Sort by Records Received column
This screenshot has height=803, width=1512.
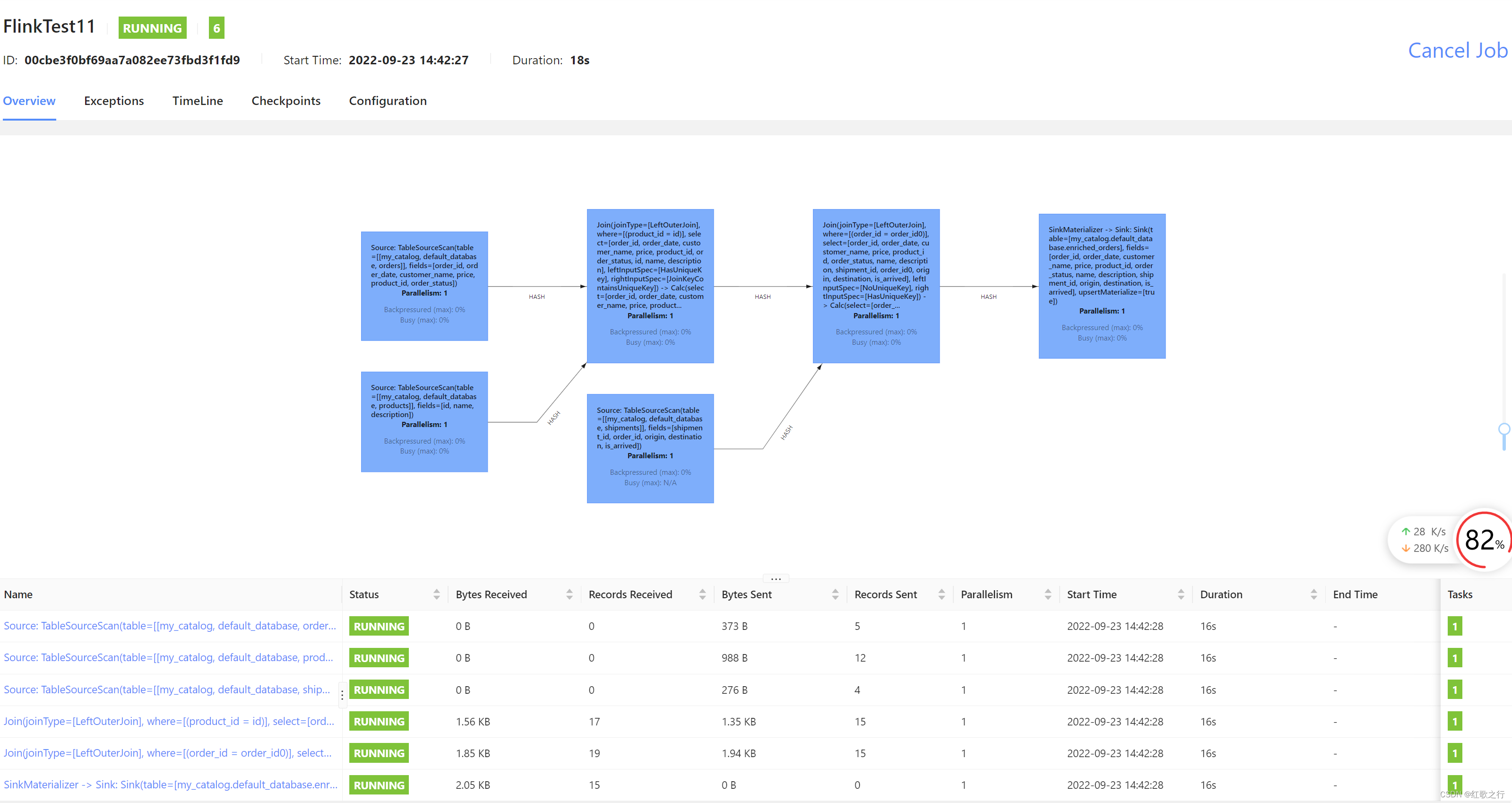pos(702,594)
